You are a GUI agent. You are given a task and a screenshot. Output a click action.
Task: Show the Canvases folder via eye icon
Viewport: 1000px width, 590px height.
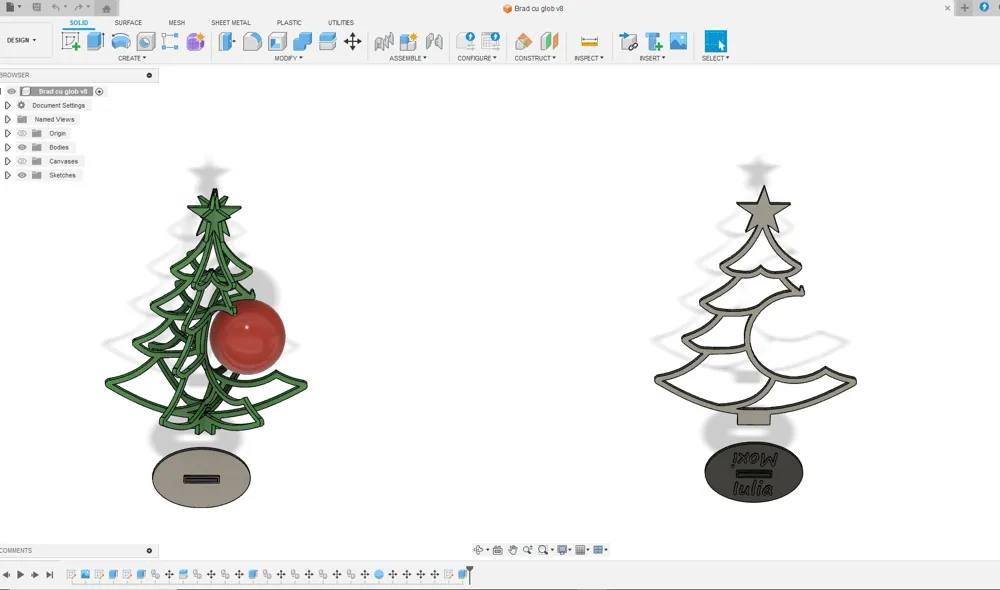(x=22, y=161)
